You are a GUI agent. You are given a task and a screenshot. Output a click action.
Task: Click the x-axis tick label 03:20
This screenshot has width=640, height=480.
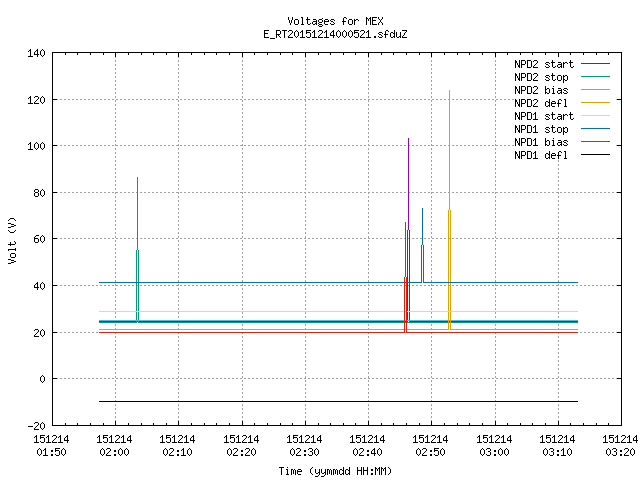click(x=620, y=452)
